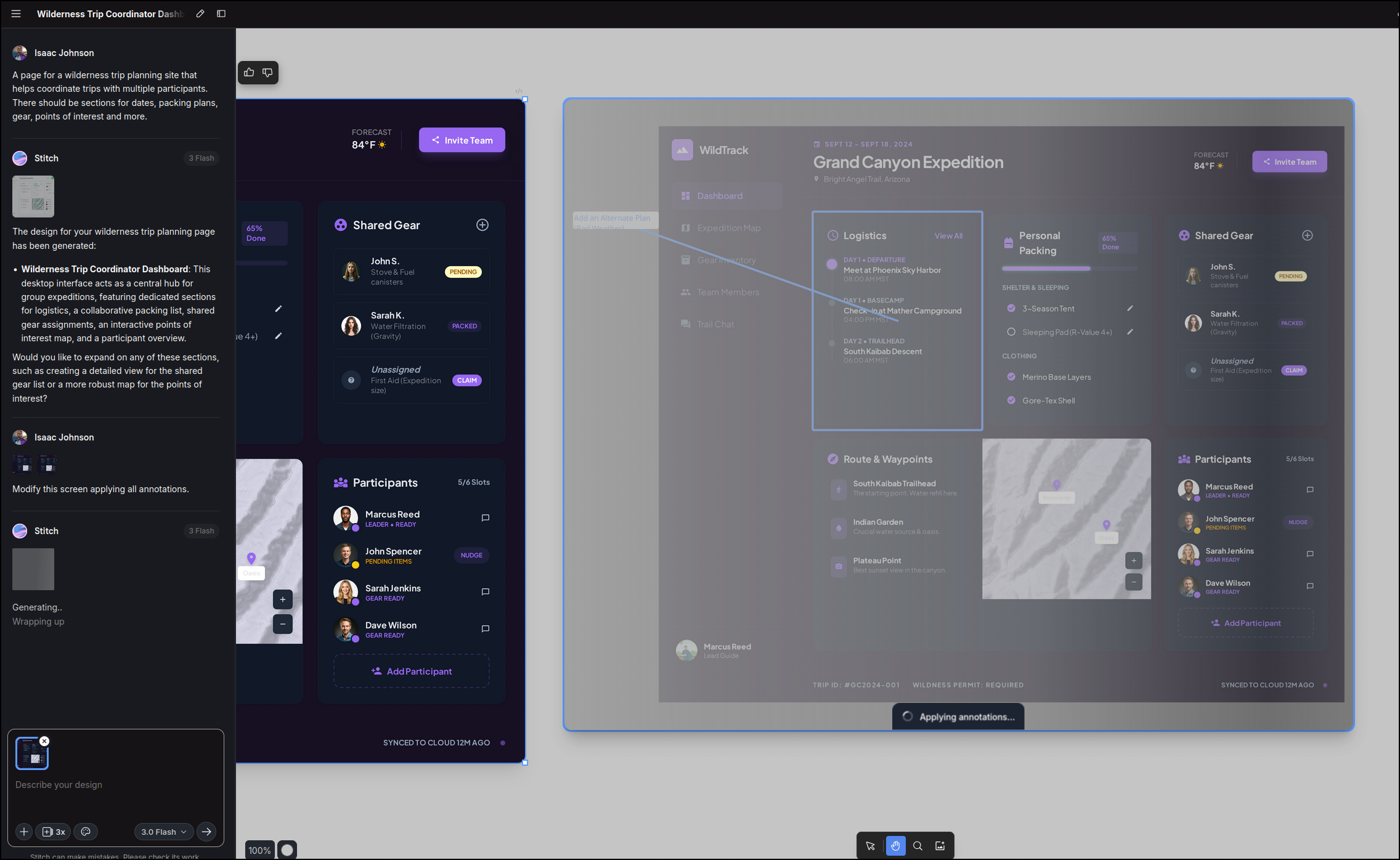
Task: Click the pencil rename project icon
Action: pyautogui.click(x=200, y=14)
